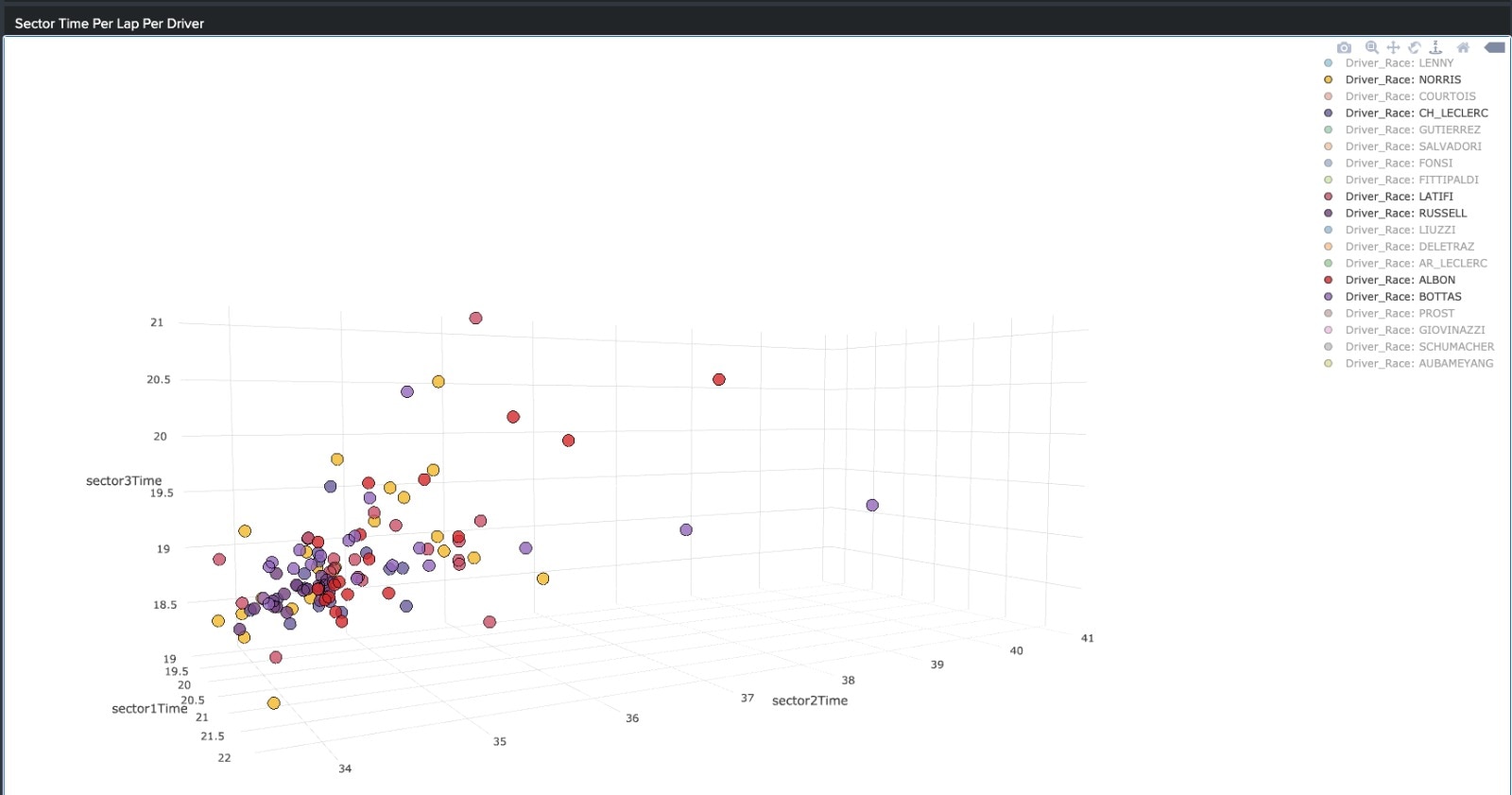This screenshot has height=795, width=1512.
Task: Hide RUSSELL from the scatter plot
Action: coord(1405,214)
